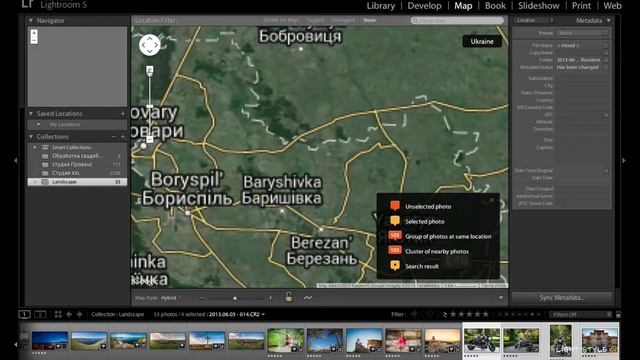Image resolution: width=640 pixels, height=360 pixels.
Task: Open the Map Style Hybrid dropdown
Action: point(171,298)
